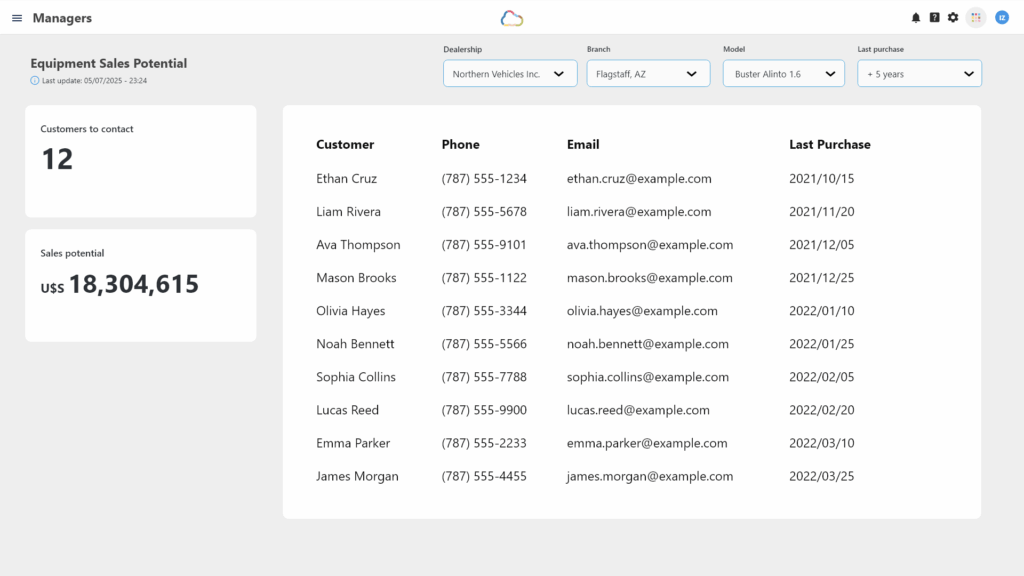Click the cloud logo in header
This screenshot has width=1024, height=576.
pyautogui.click(x=512, y=18)
